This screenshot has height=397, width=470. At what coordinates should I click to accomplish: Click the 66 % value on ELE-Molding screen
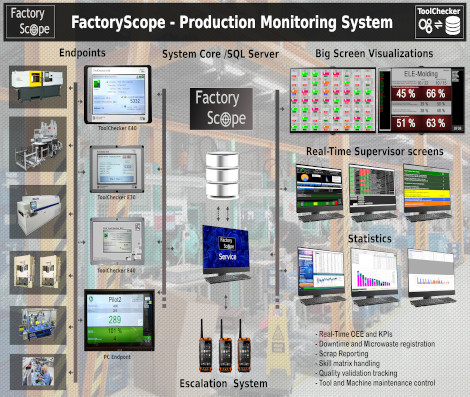435,94
